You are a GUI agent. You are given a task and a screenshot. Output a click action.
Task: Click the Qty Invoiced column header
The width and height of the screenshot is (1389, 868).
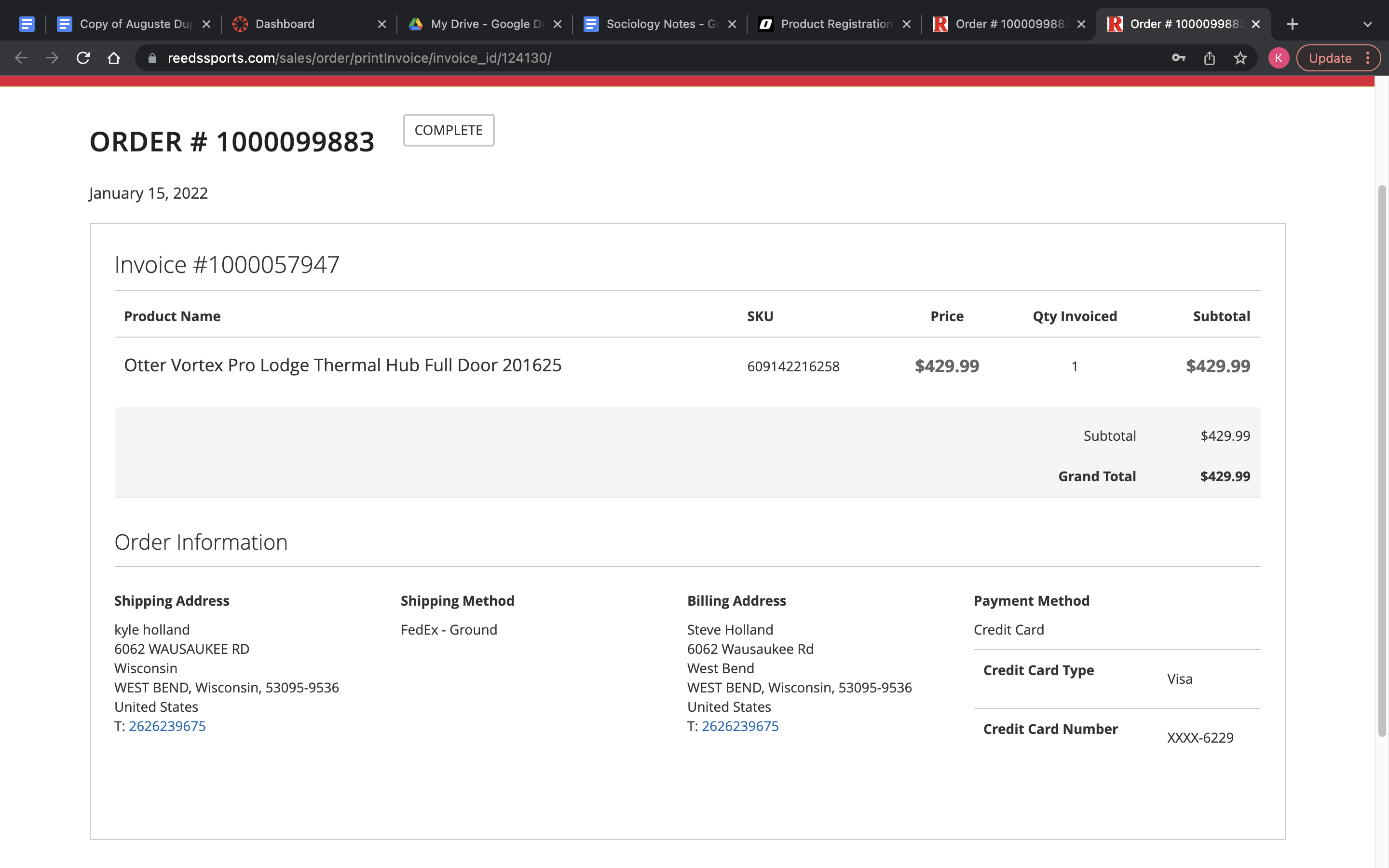click(1075, 316)
